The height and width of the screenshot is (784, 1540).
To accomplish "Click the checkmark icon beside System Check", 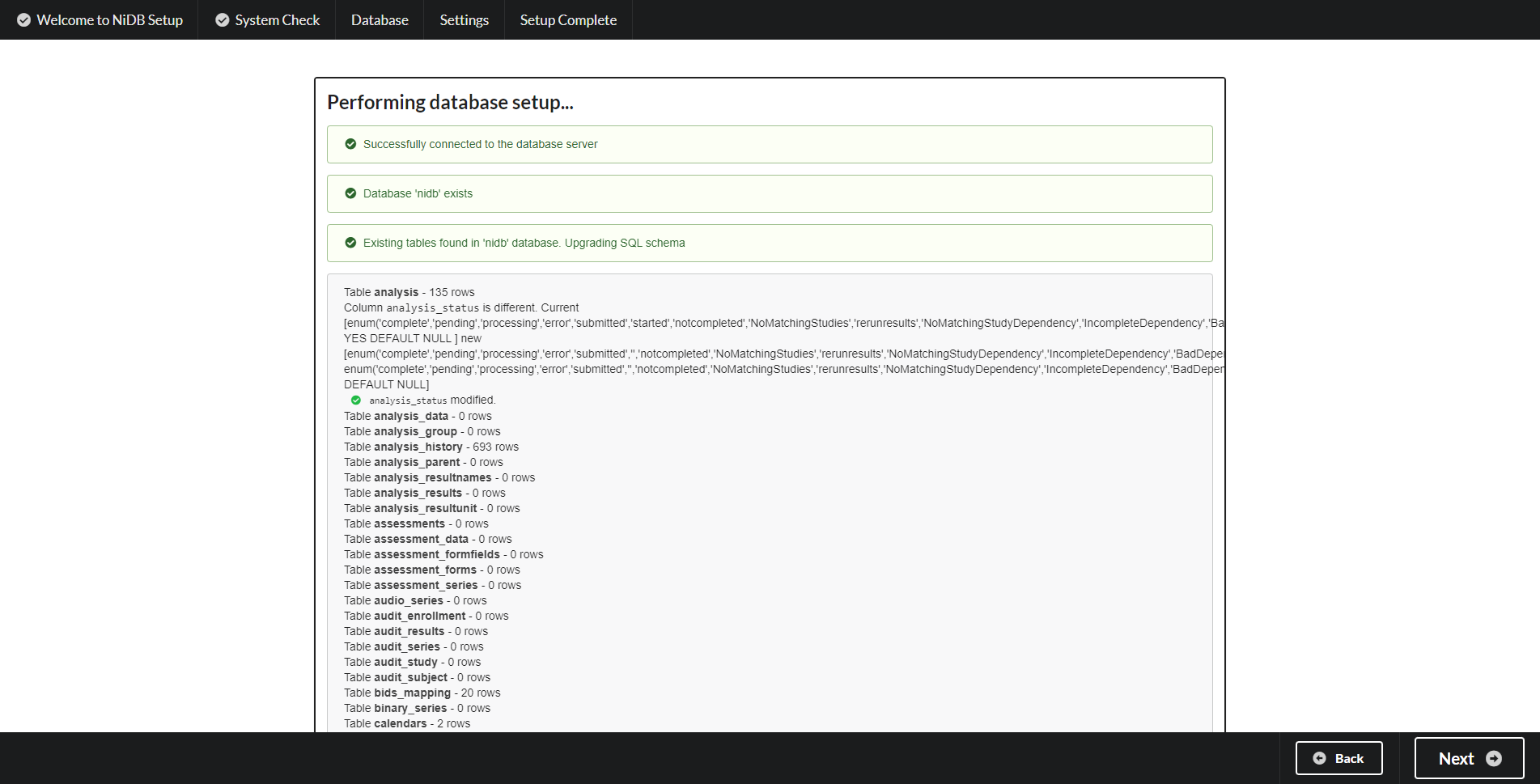I will [x=222, y=19].
